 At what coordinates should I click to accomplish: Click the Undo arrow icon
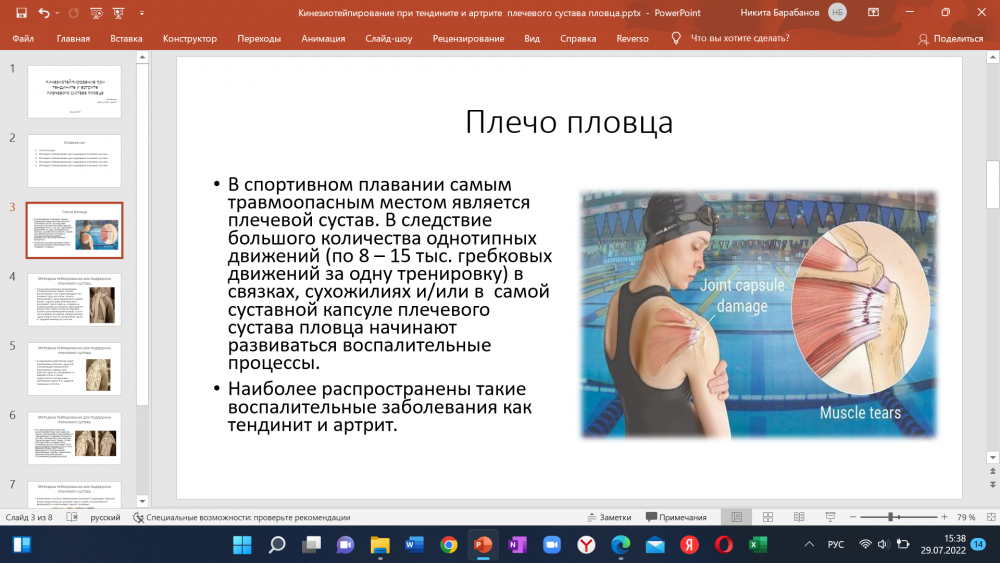44,13
